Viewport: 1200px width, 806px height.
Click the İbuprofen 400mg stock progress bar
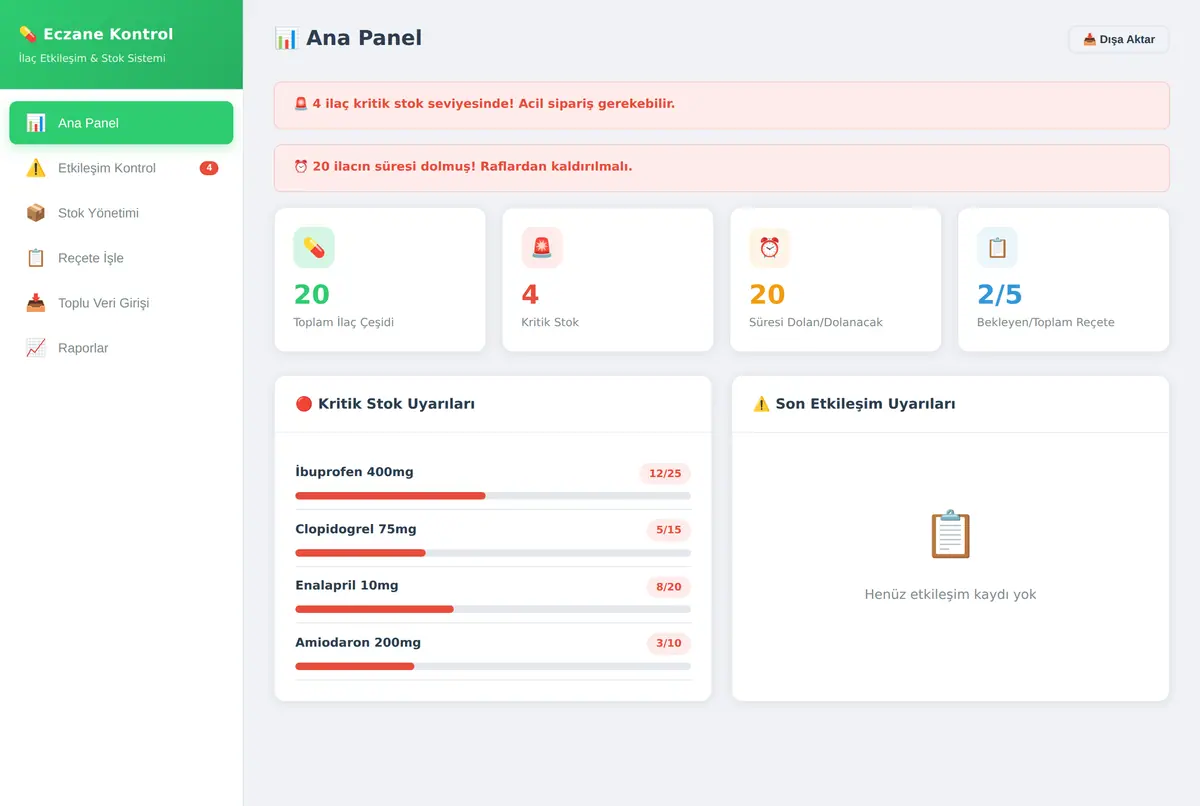493,496
